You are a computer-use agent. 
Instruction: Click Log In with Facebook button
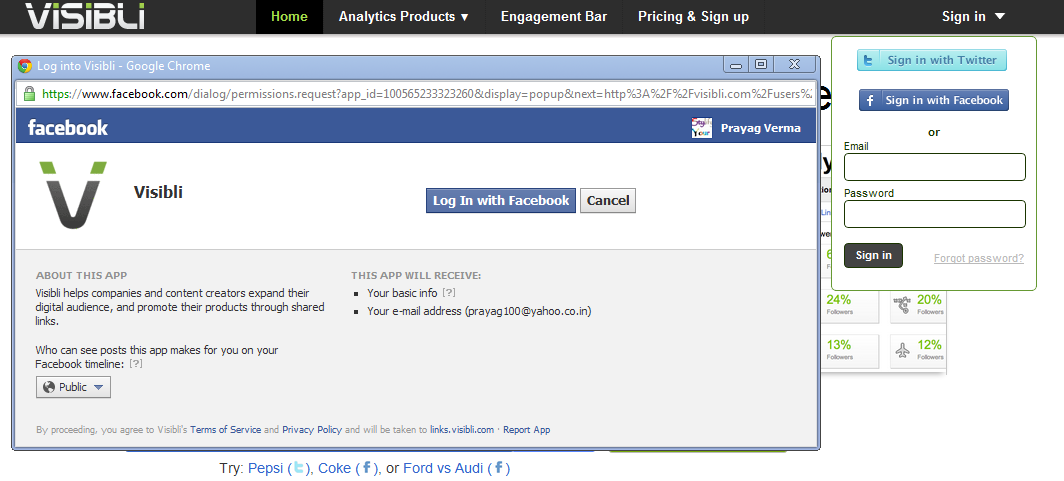(501, 201)
